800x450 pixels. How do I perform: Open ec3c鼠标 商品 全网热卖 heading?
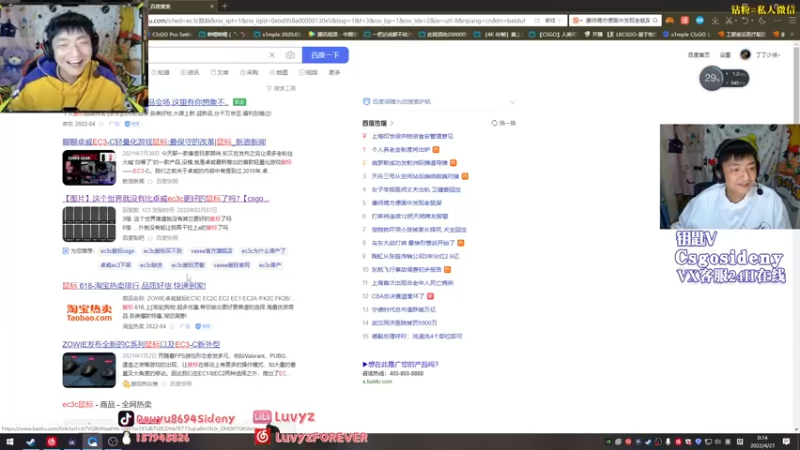pyautogui.click(x=107, y=404)
